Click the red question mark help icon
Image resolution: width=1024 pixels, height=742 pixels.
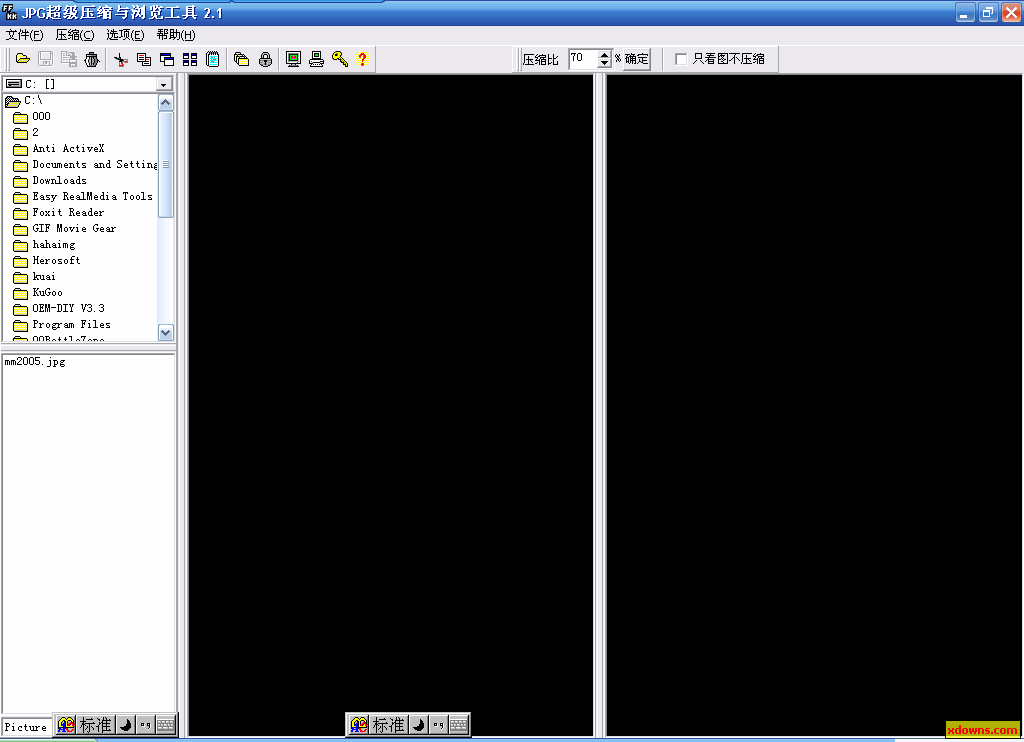[x=362, y=59]
